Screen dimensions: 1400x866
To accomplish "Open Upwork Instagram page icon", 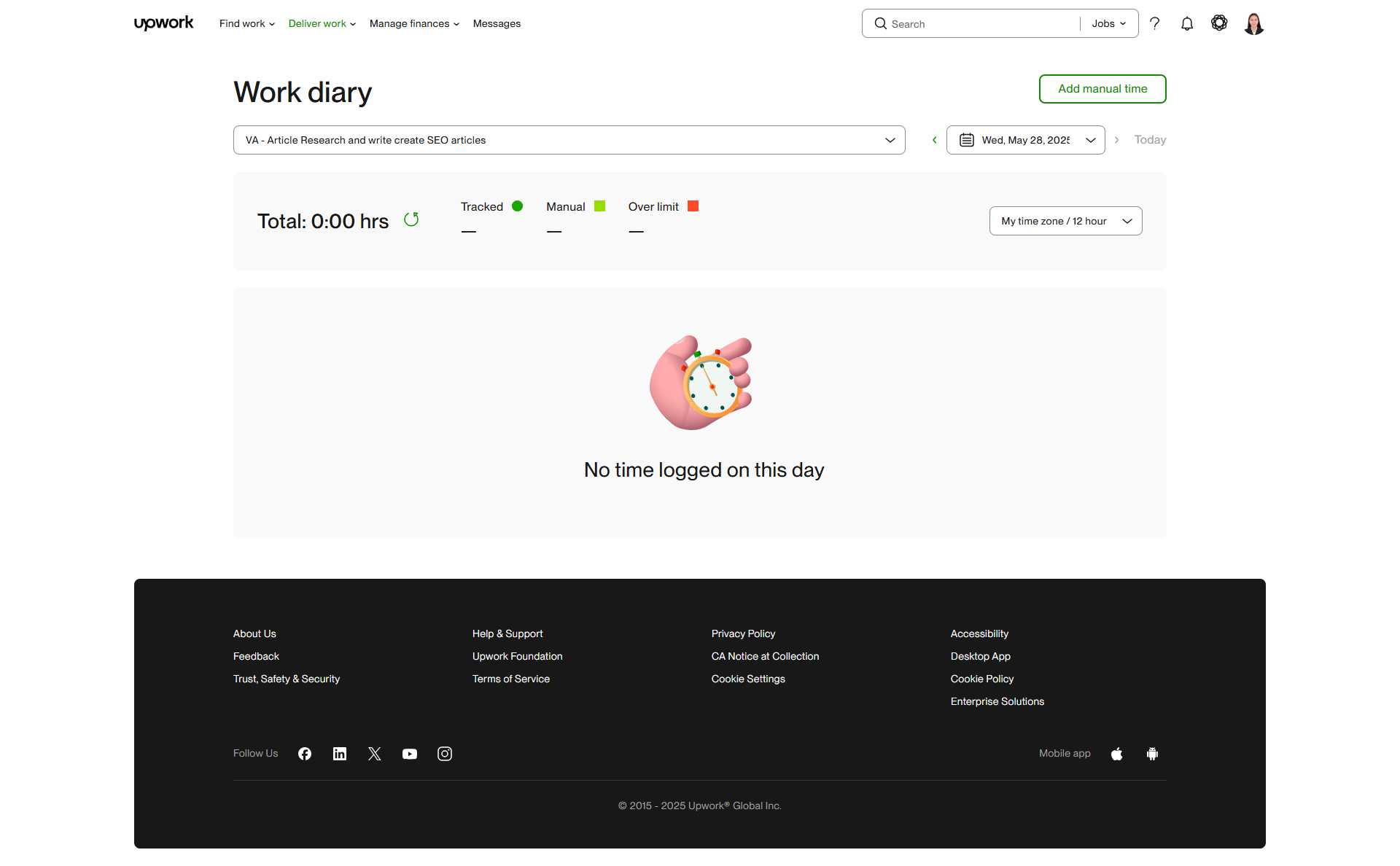I will tap(445, 754).
